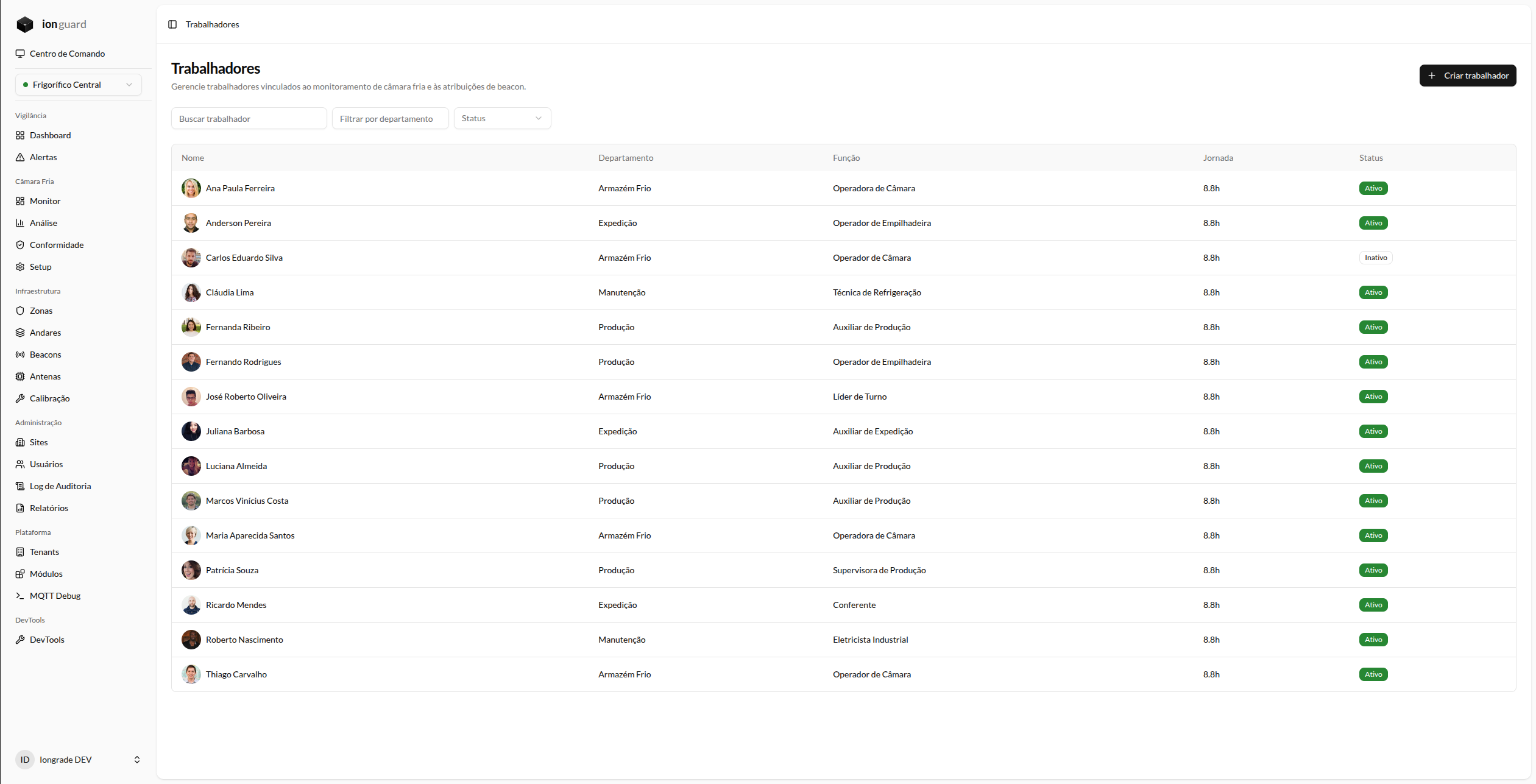This screenshot has height=784, width=1536.
Task: Click Roberto Nascimento's avatar photo
Action: [191, 640]
